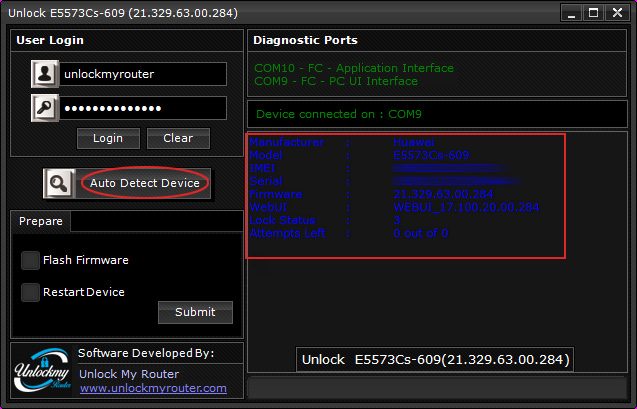This screenshot has height=409, width=637.
Task: Select COM10 - FC - Application Interface line
Action: click(x=354, y=68)
